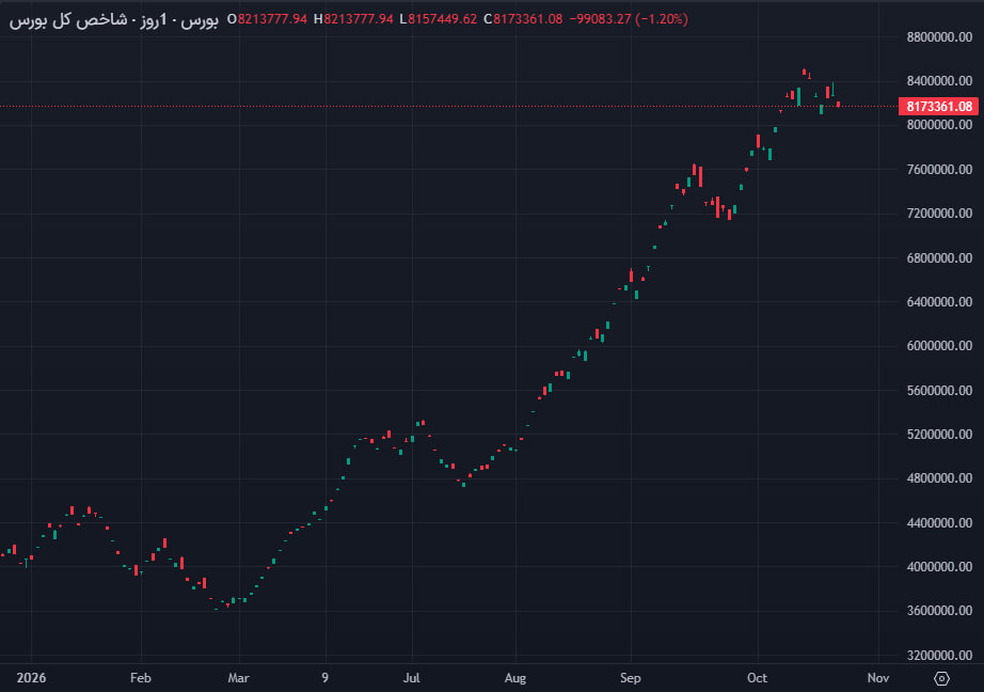Click price axis label 4800000.00
The width and height of the screenshot is (984, 692).
point(939,478)
